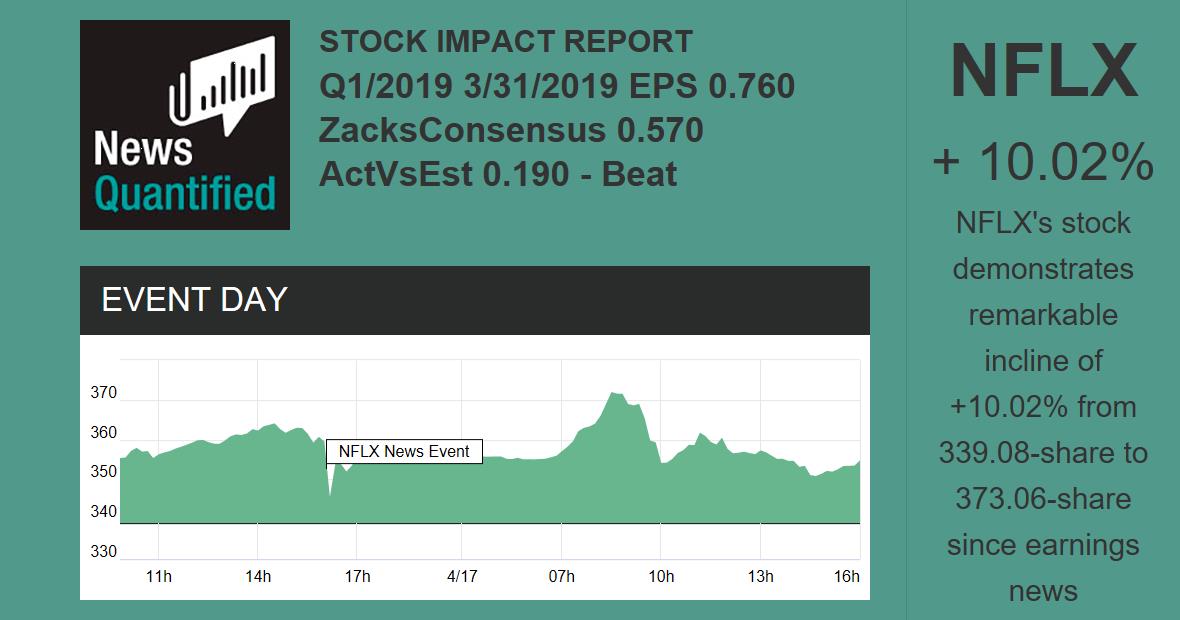Viewport: 1180px width, 620px height.
Task: Click the chart's highest price peak
Action: tap(613, 395)
